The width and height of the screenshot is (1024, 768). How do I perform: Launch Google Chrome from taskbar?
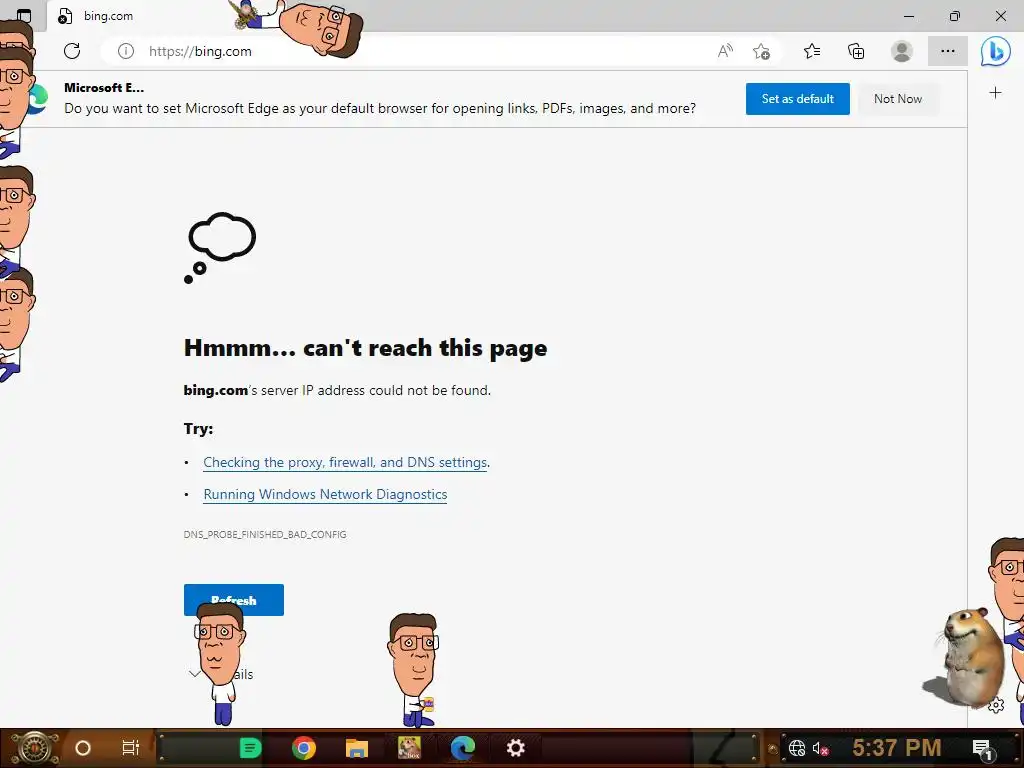(x=304, y=748)
